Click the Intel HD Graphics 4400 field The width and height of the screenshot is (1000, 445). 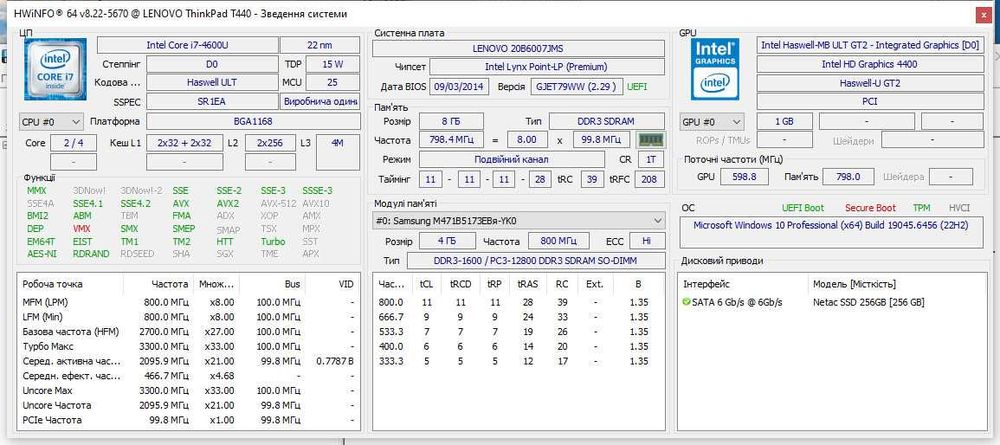[x=869, y=64]
